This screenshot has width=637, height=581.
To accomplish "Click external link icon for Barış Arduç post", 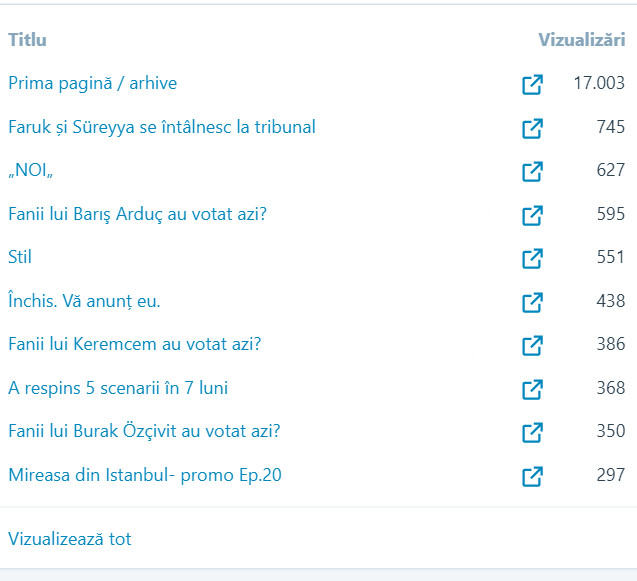I will coord(533,215).
